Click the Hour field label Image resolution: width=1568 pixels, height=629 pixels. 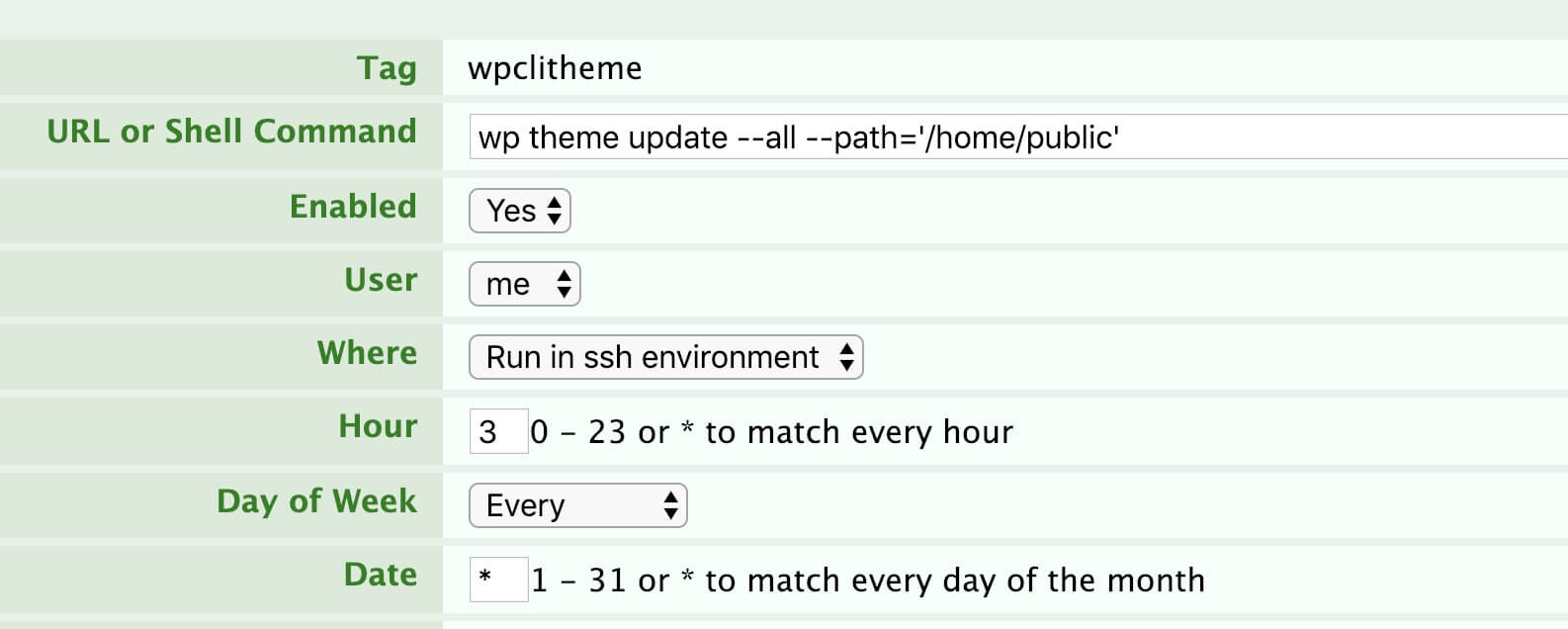pos(378,426)
